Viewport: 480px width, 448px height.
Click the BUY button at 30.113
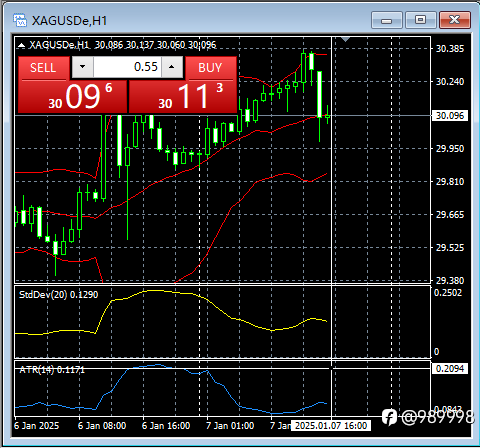pyautogui.click(x=183, y=85)
